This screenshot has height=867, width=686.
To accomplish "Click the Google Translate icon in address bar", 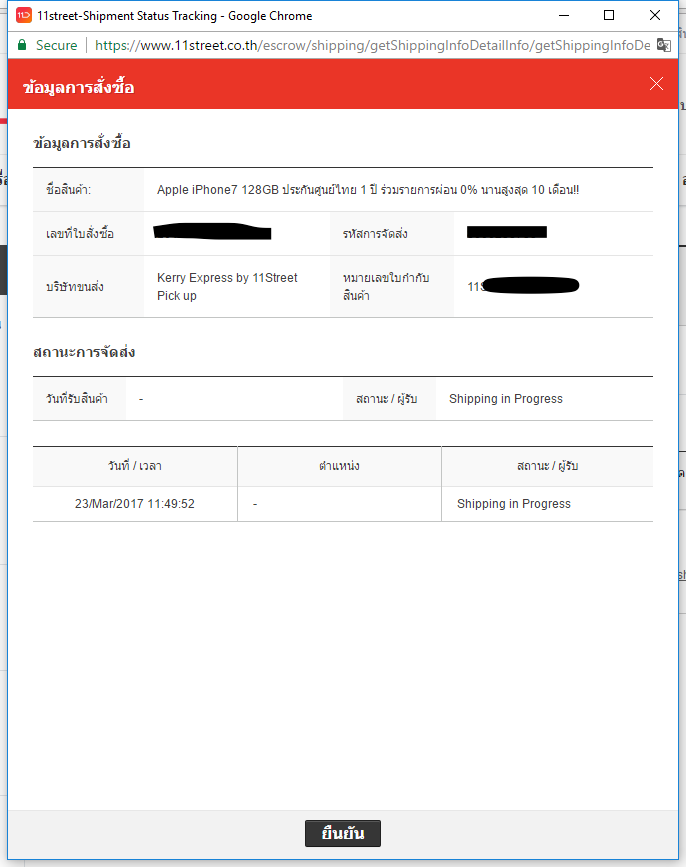I will (663, 45).
